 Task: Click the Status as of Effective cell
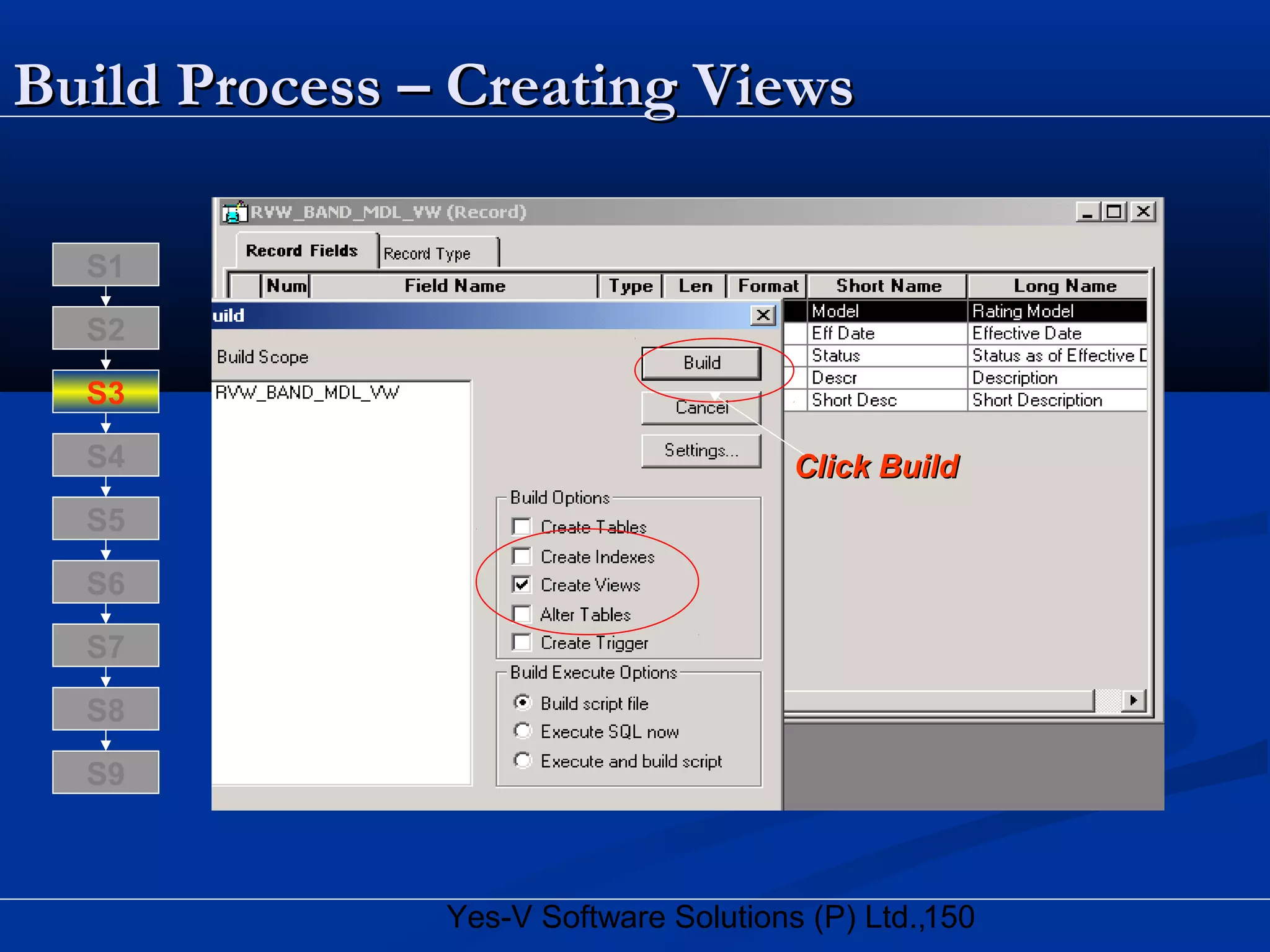1057,356
